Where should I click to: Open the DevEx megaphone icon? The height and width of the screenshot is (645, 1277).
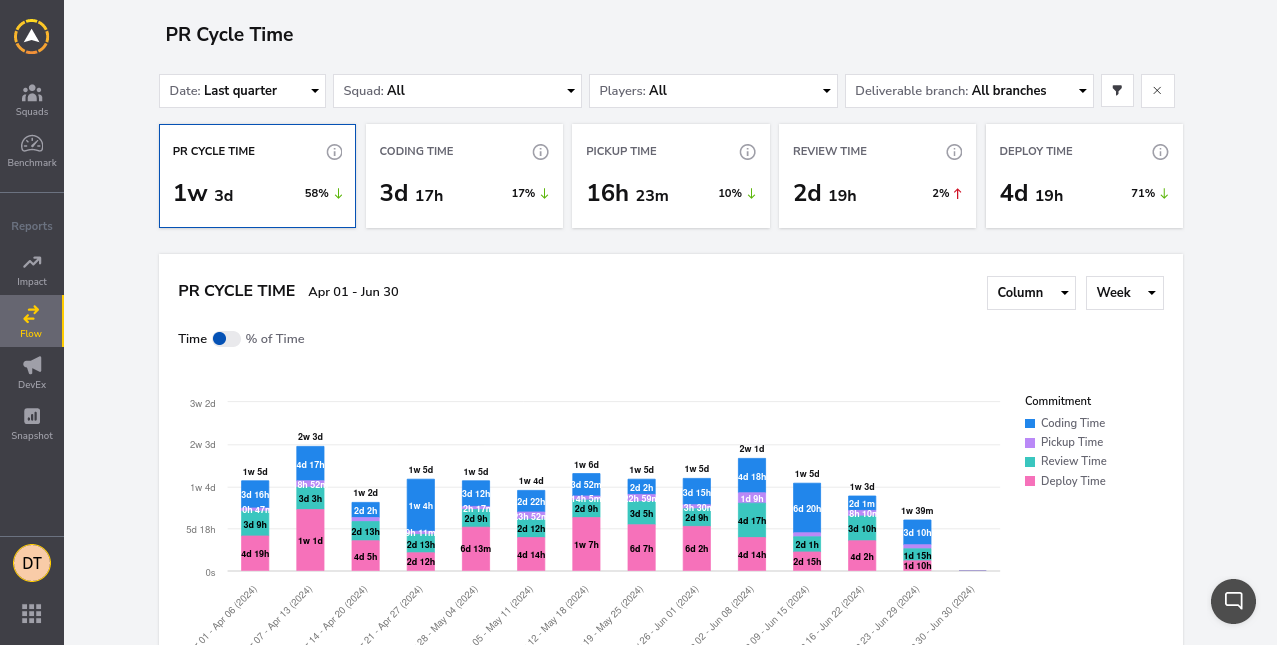coord(32,365)
